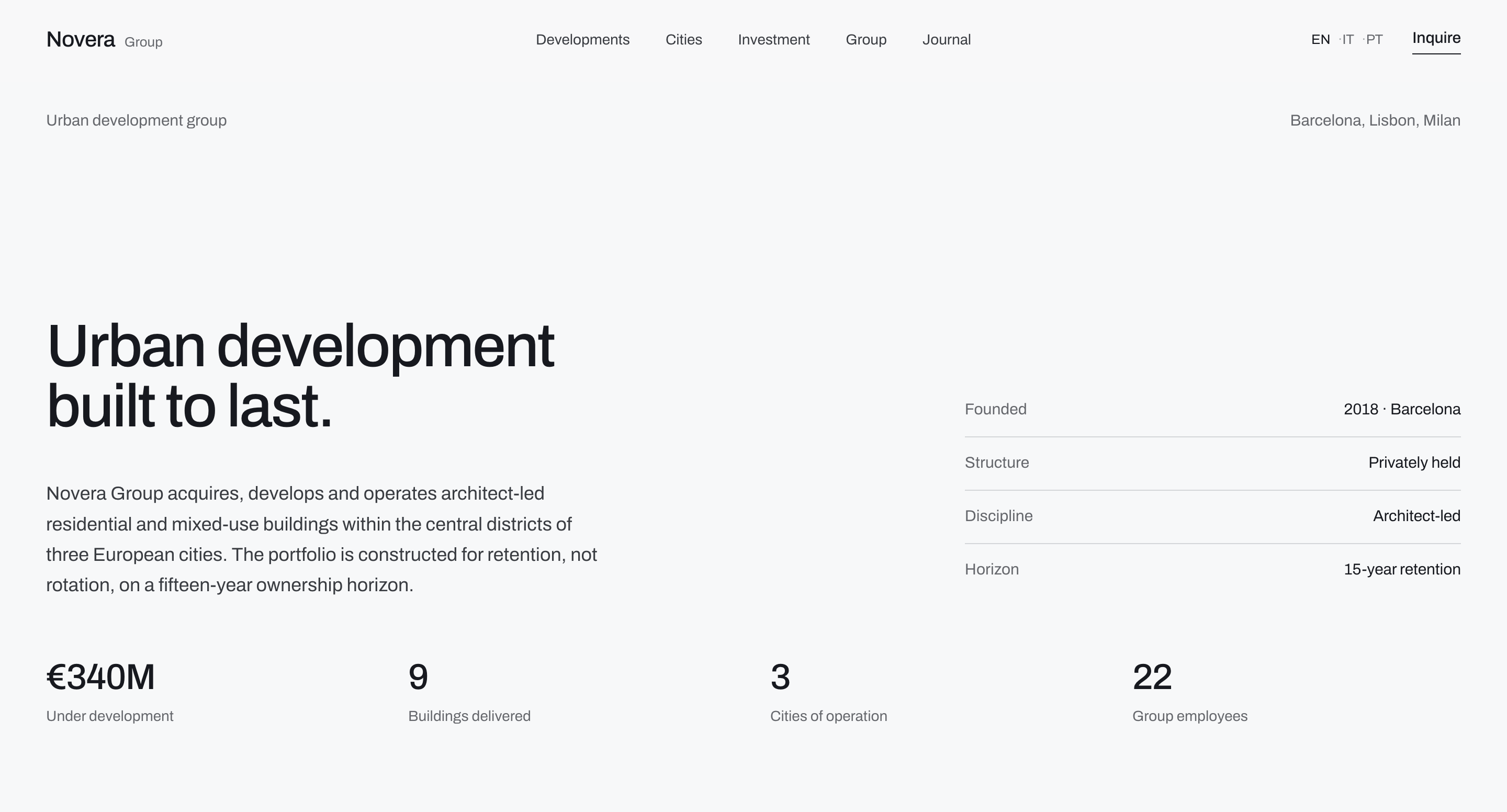The height and width of the screenshot is (812, 1507).
Task: Switch language to EN
Action: coord(1320,40)
